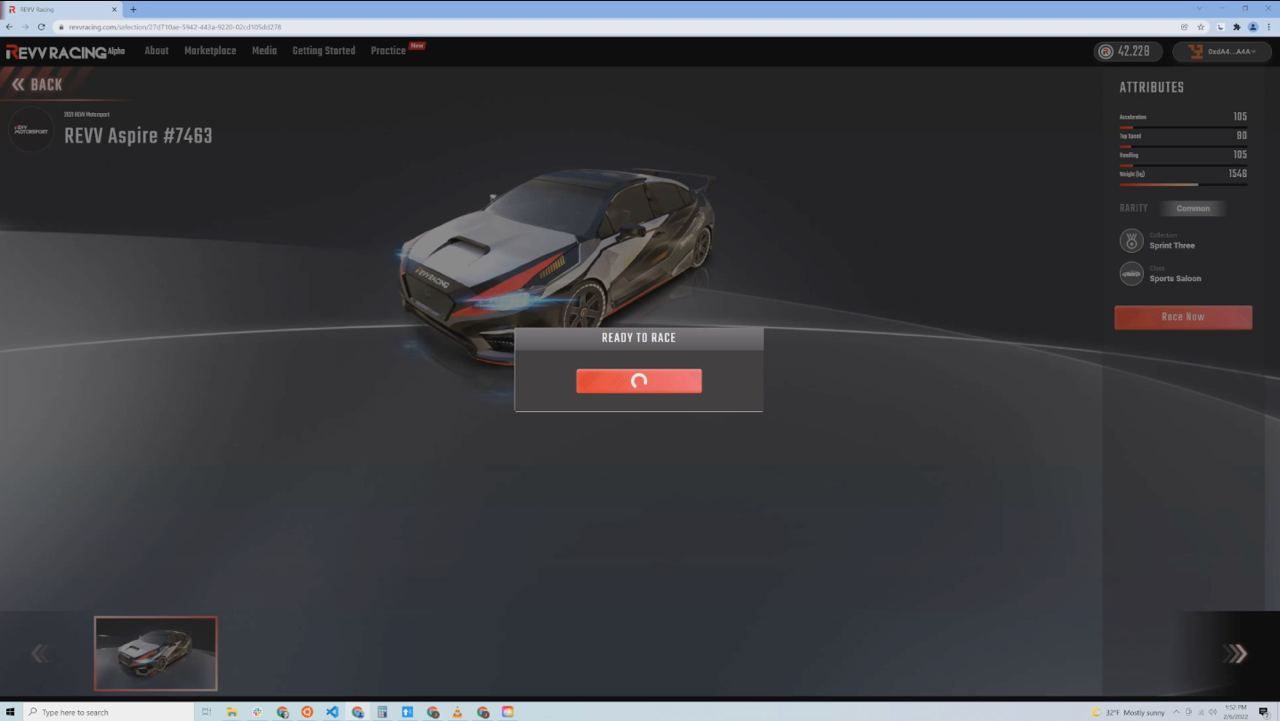Viewport: 1280px width, 721px height.
Task: Click the loading button in Ready To Race dialog
Action: (639, 381)
